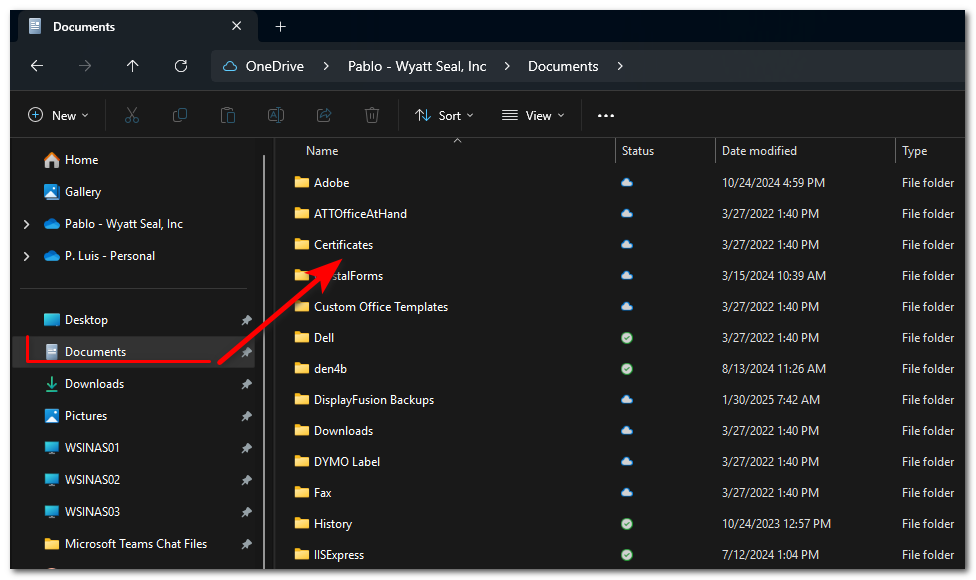Open the See more ellipsis menu
The height and width of the screenshot is (580, 976).
(606, 115)
